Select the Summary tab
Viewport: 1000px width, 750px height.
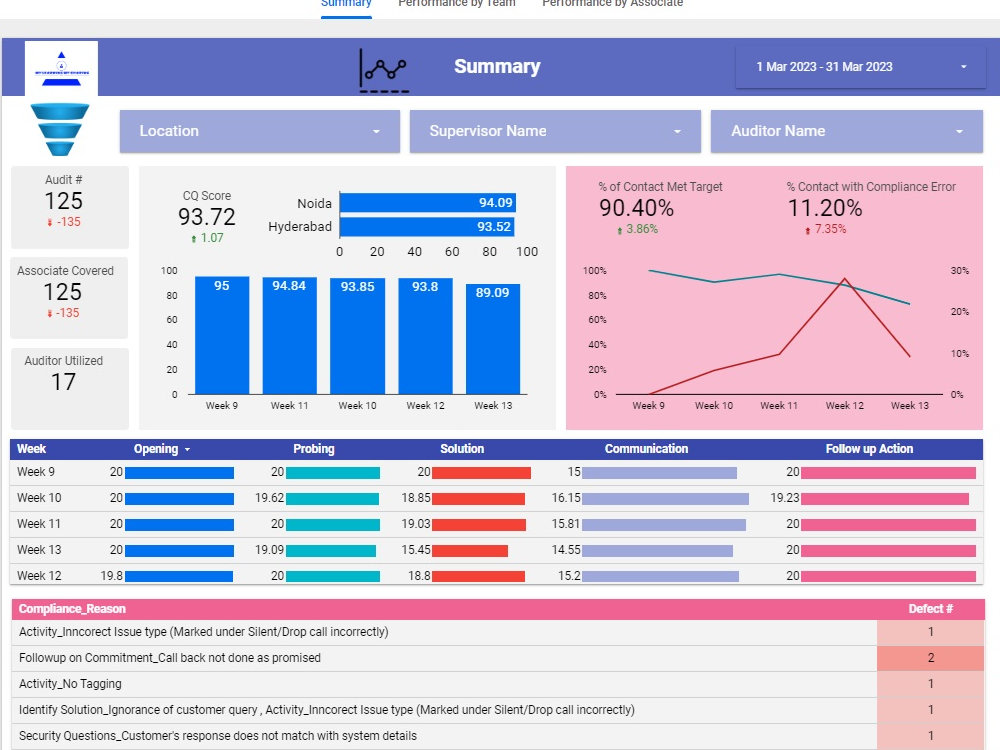(345, 4)
